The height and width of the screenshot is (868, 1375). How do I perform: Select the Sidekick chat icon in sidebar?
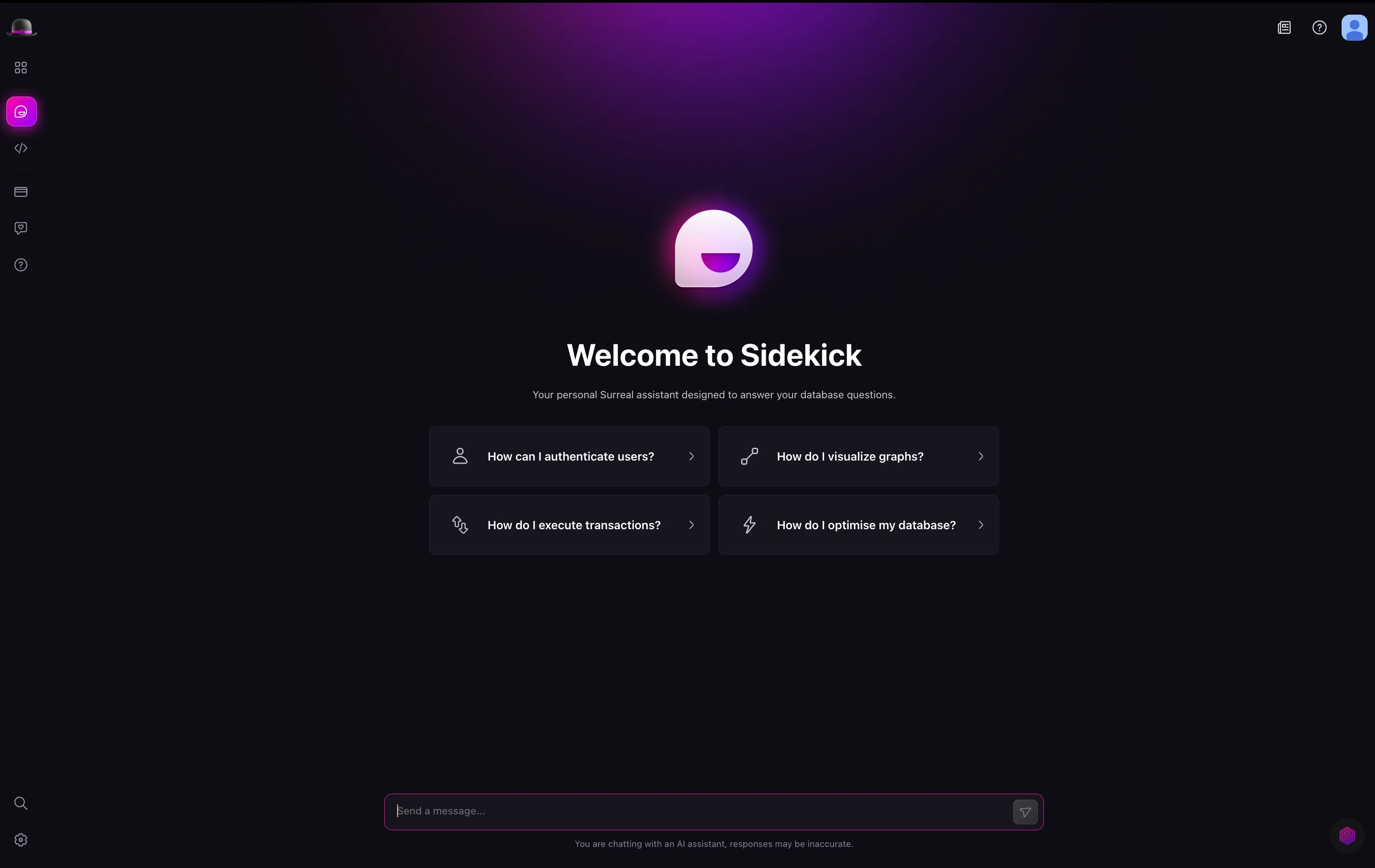click(x=21, y=112)
